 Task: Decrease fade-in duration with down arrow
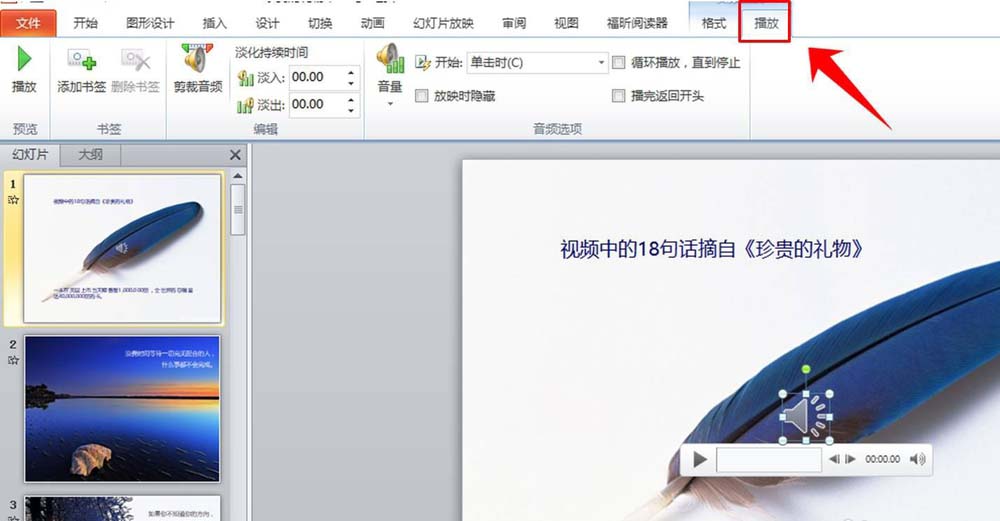tap(351, 84)
